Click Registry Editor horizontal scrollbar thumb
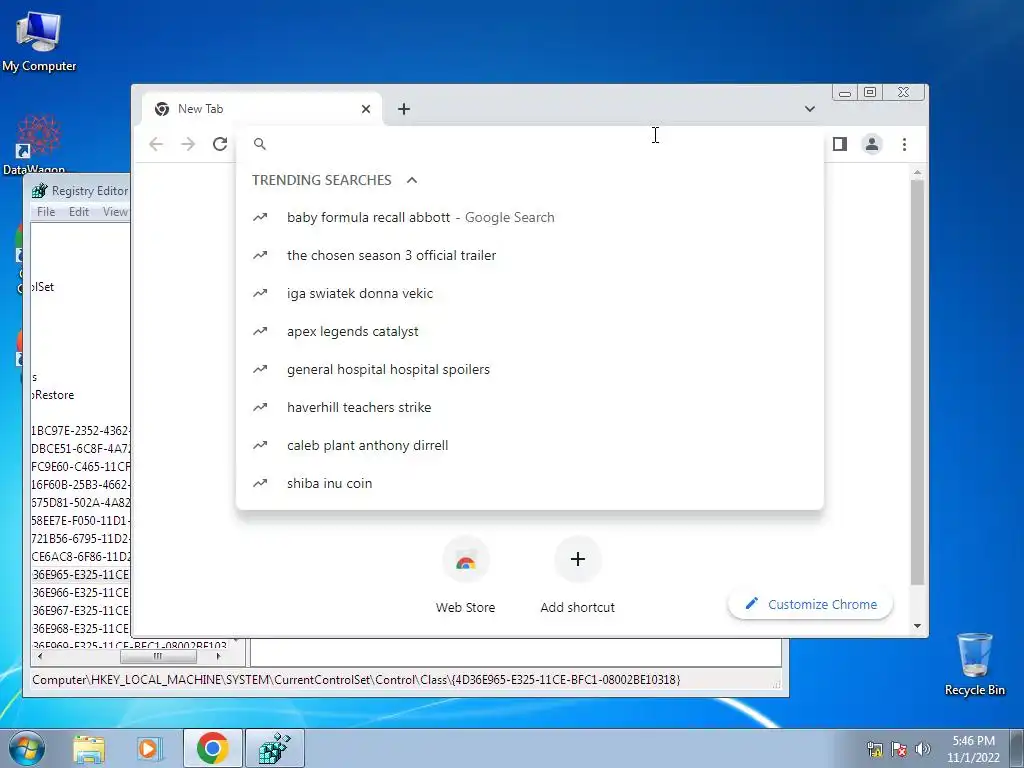Screen dimensions: 1024x768 pos(157,656)
